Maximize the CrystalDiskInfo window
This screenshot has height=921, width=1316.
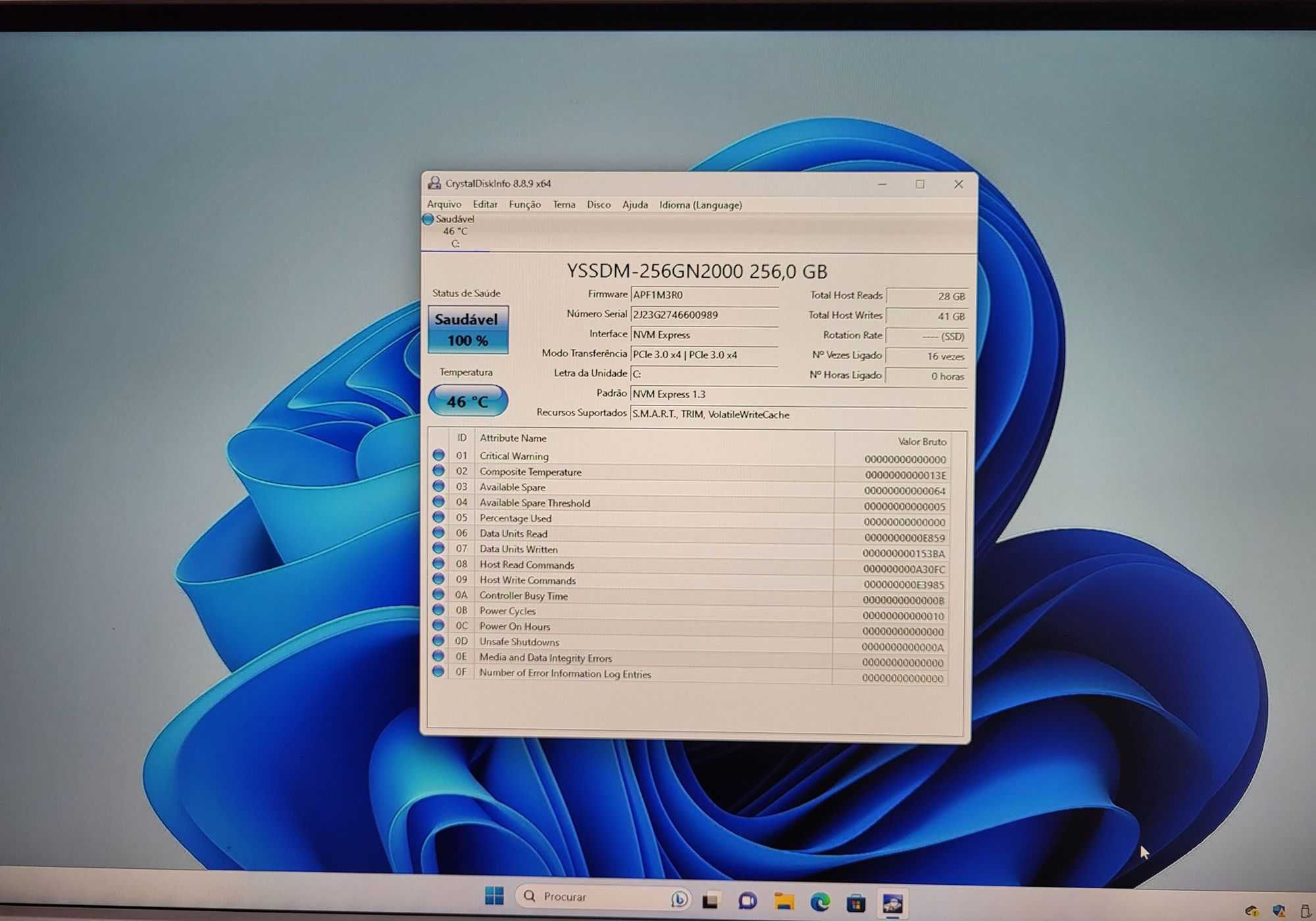click(x=920, y=184)
